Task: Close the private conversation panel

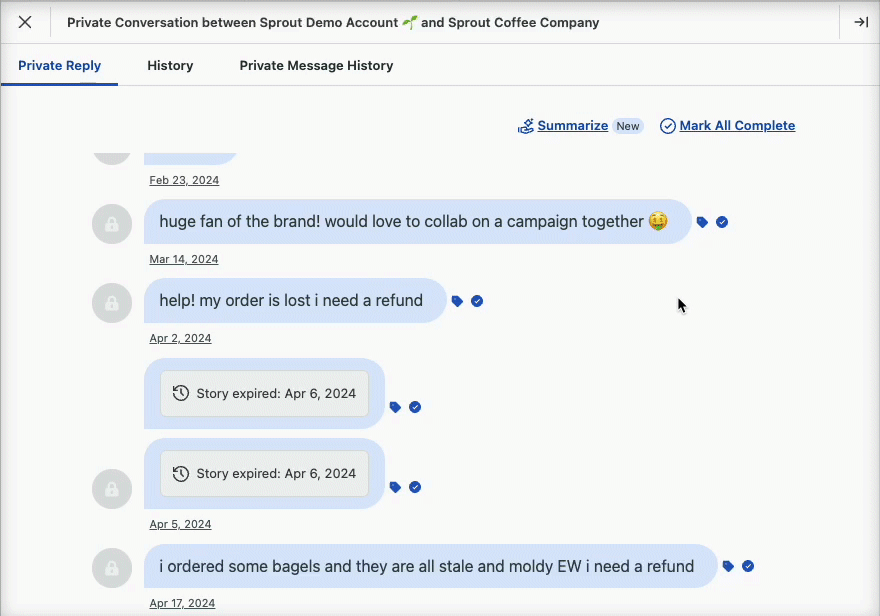Action: coord(25,22)
